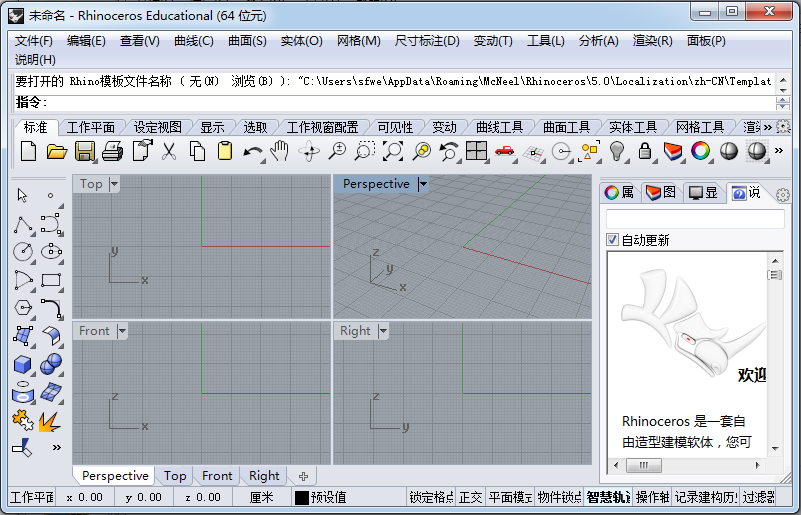Image resolution: width=801 pixels, height=515 pixels.
Task: Open the 曲面(S) menu
Action: (247, 41)
